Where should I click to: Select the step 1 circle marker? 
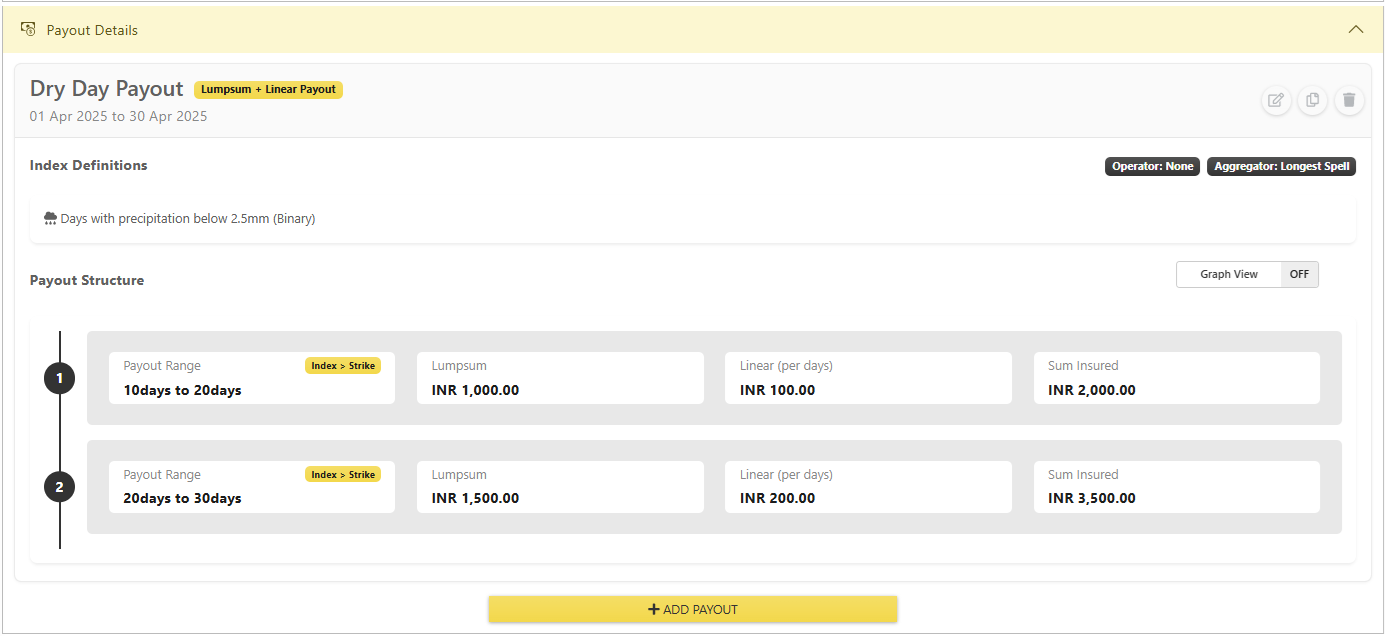(60, 379)
